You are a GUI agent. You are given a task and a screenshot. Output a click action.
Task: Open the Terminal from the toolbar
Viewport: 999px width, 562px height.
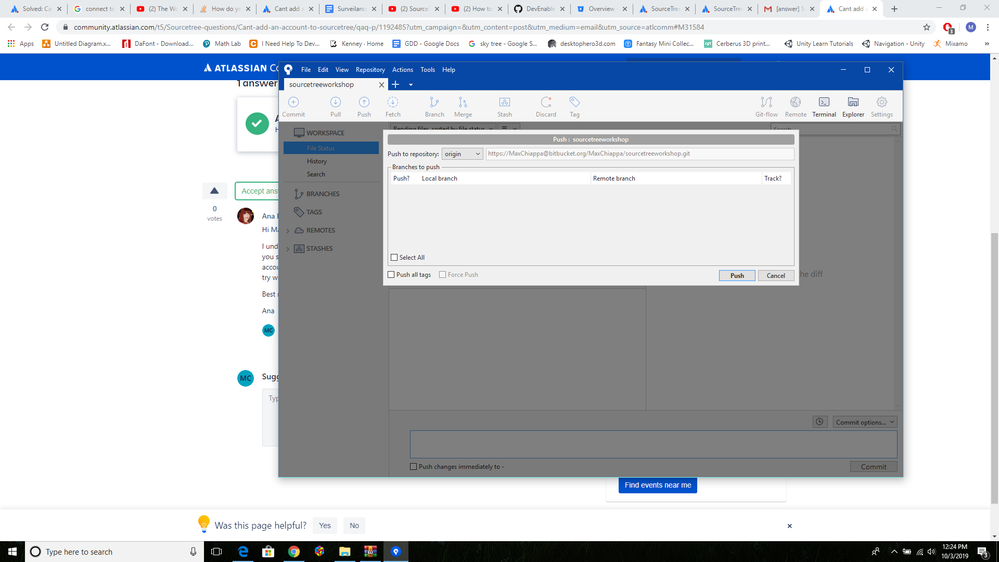click(x=824, y=106)
